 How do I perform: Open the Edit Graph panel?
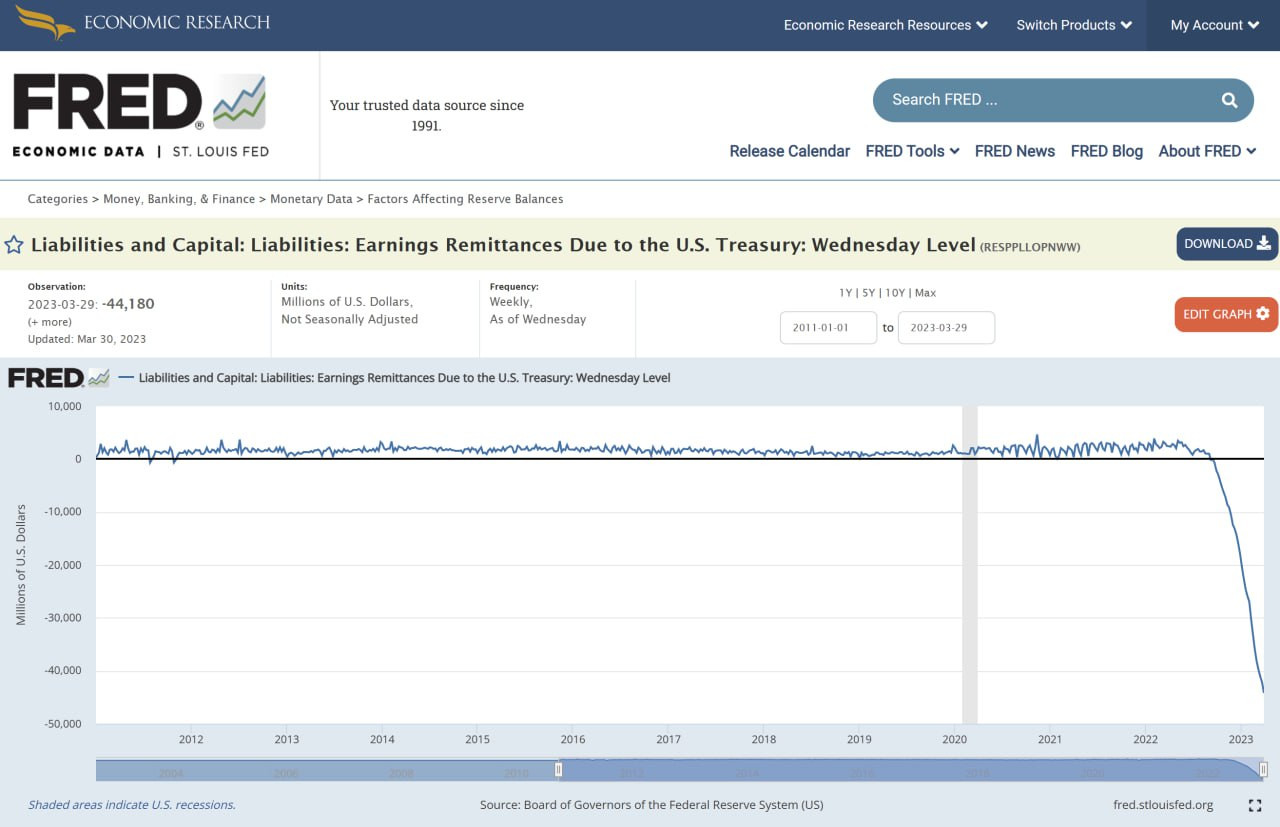click(x=1226, y=314)
